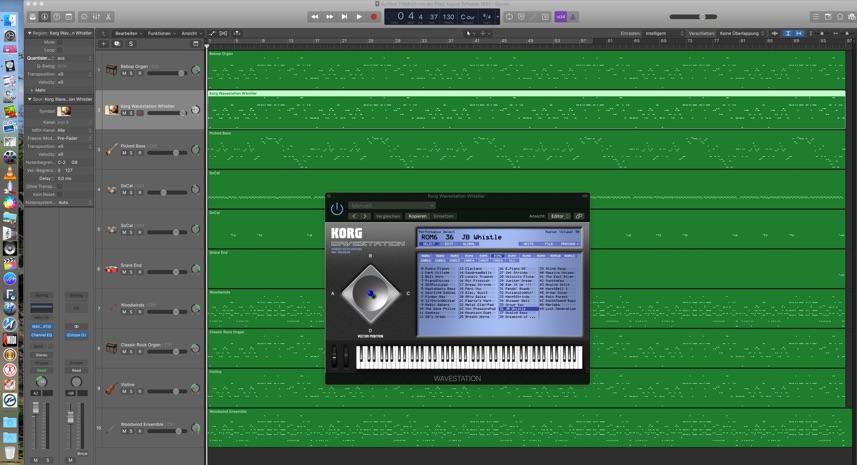Screen dimensions: 857x465
Task: Toggle Korg plugin power button
Action: 337,209
